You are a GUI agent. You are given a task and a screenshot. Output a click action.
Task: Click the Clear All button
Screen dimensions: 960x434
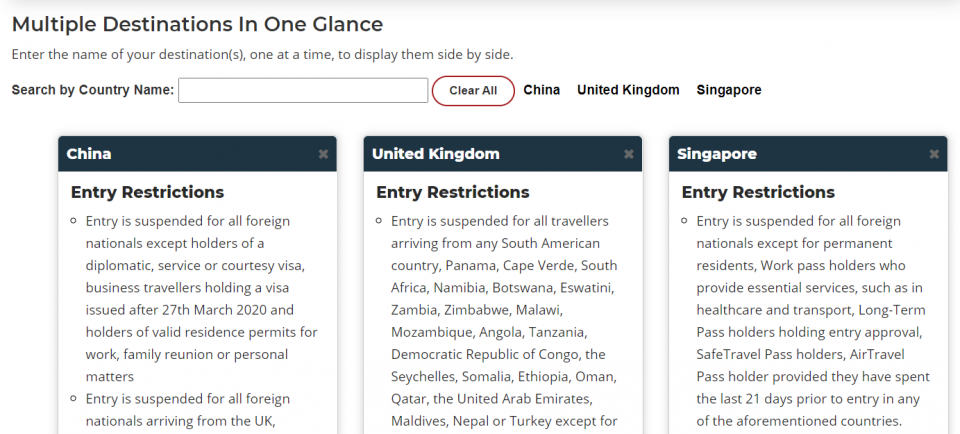tap(473, 91)
